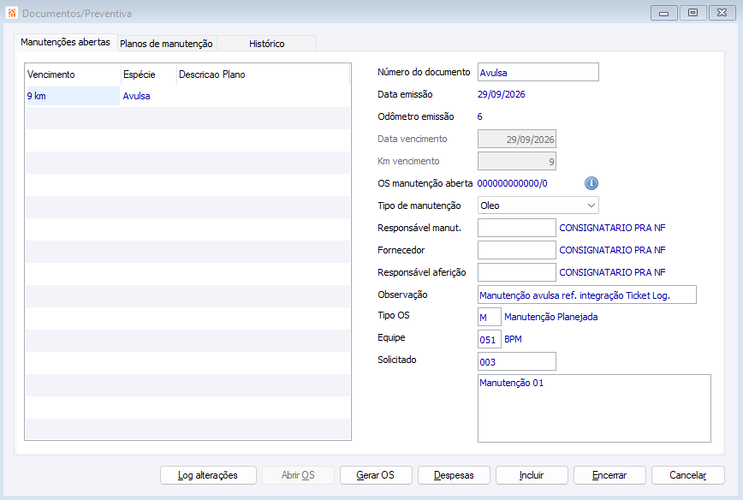Click the Incluir button
The image size is (743, 500).
point(531,475)
